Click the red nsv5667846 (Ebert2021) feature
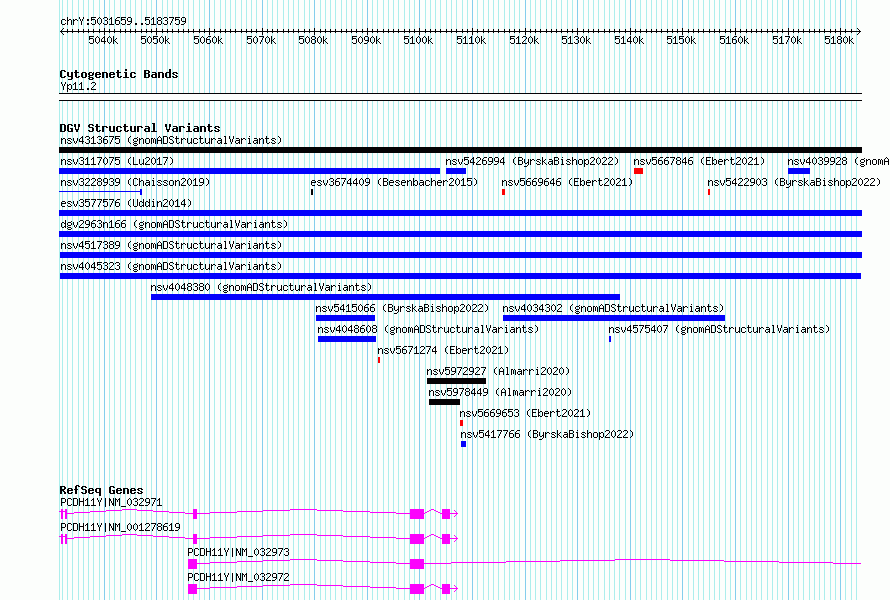 639,171
